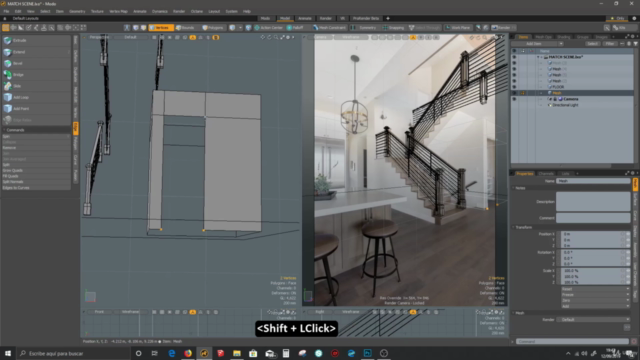Screen dimensions: 640x360
Task: Select the Slide tool
Action: click(x=36, y=86)
